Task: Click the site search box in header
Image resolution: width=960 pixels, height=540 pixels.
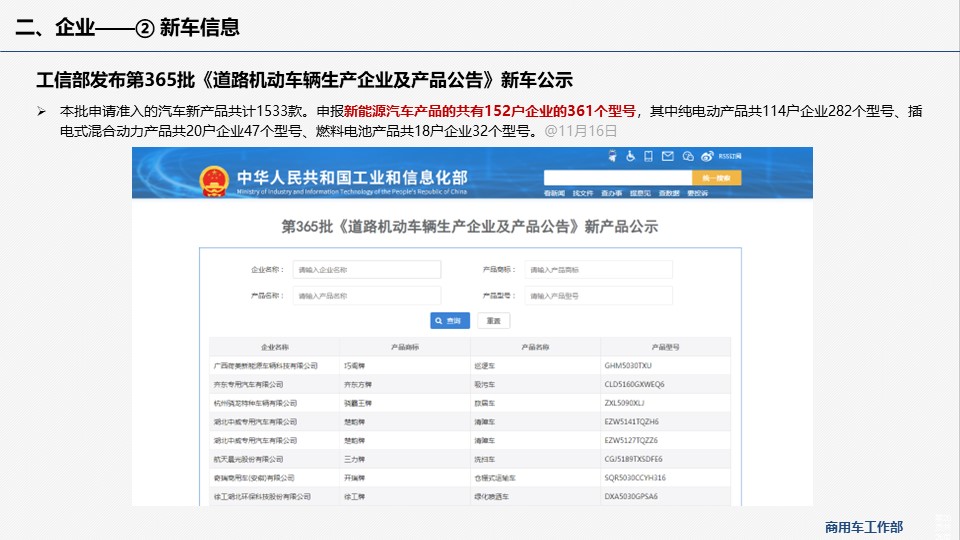Action: (618, 178)
